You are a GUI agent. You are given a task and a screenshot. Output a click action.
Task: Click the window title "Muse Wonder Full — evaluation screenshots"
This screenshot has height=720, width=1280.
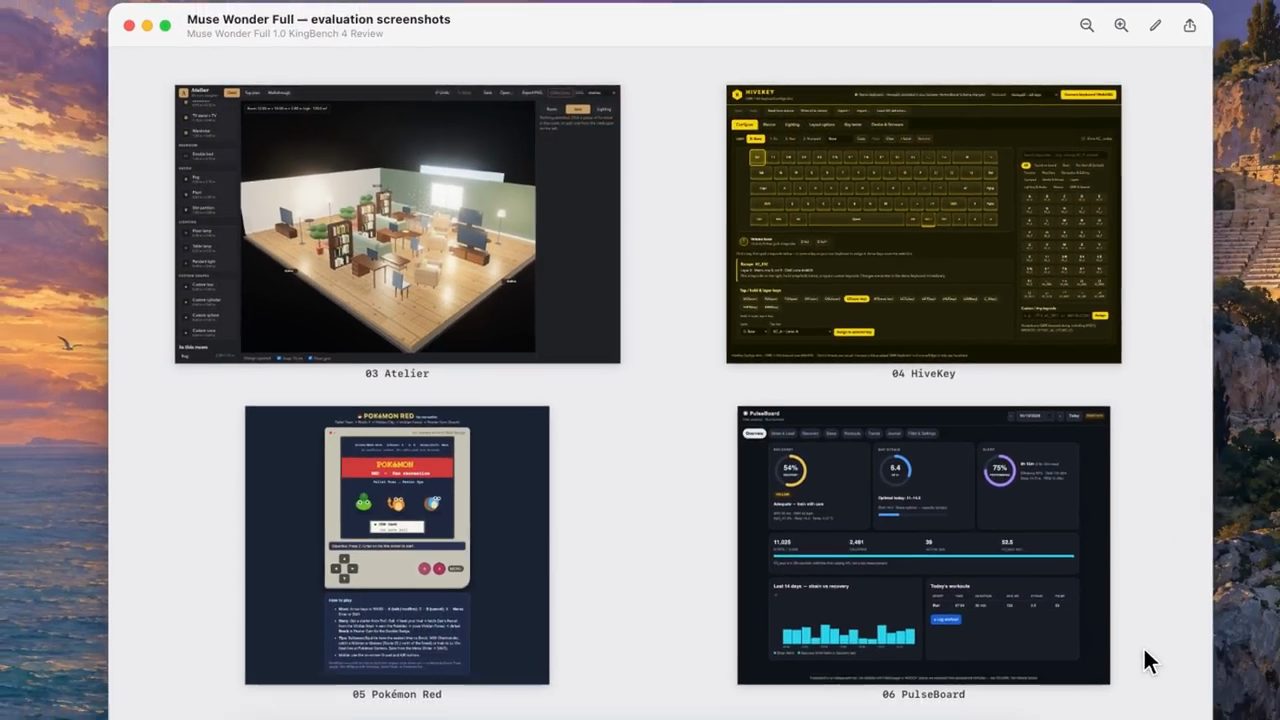[318, 19]
